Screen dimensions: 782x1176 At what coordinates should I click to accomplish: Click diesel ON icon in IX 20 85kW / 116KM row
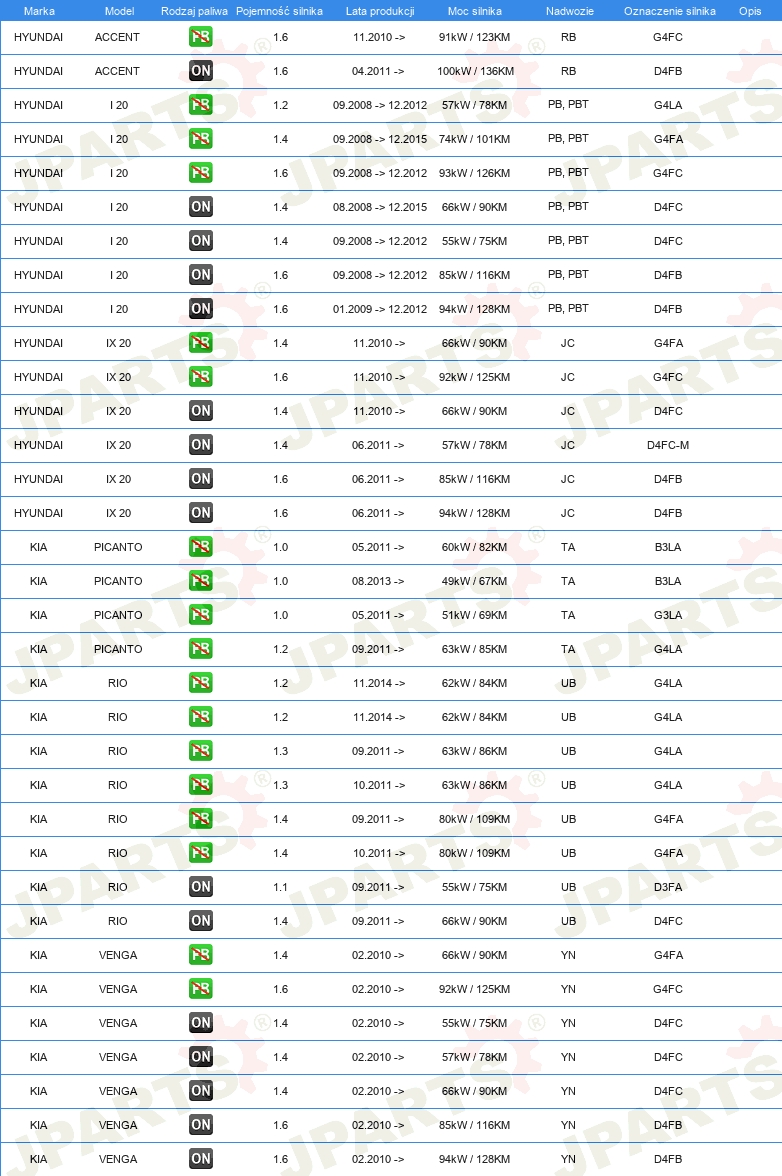(200, 478)
